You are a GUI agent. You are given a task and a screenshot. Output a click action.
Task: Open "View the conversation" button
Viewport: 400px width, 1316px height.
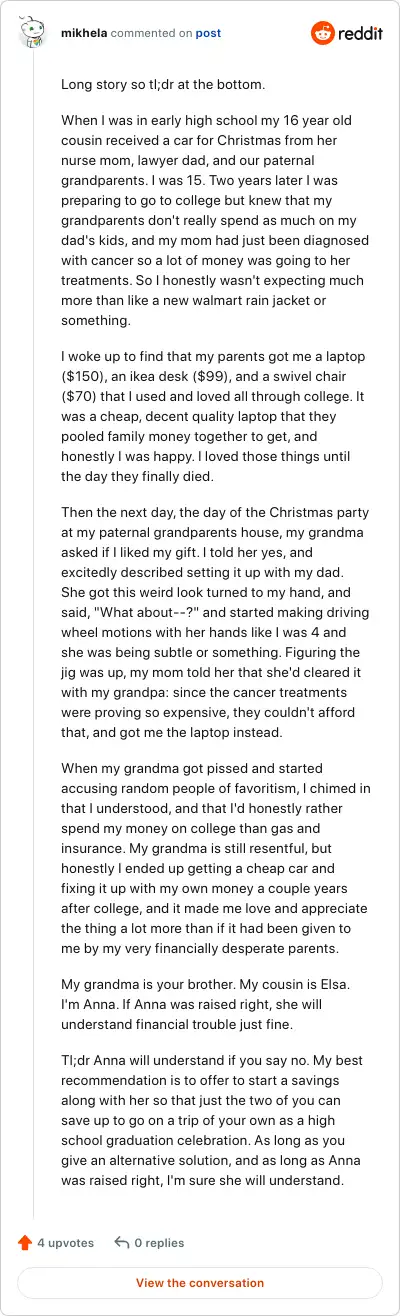point(200,1283)
